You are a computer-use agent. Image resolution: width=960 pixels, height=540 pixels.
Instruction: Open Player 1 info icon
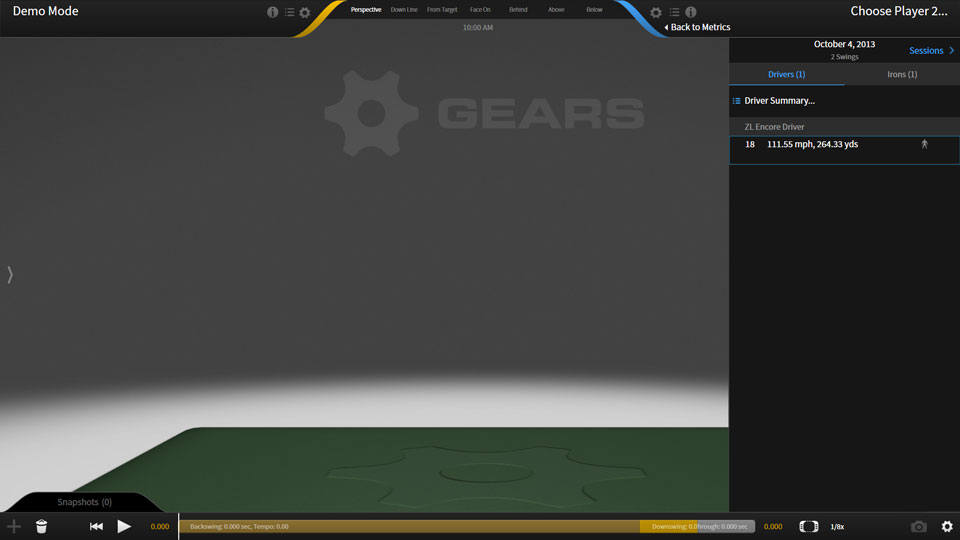coord(272,12)
